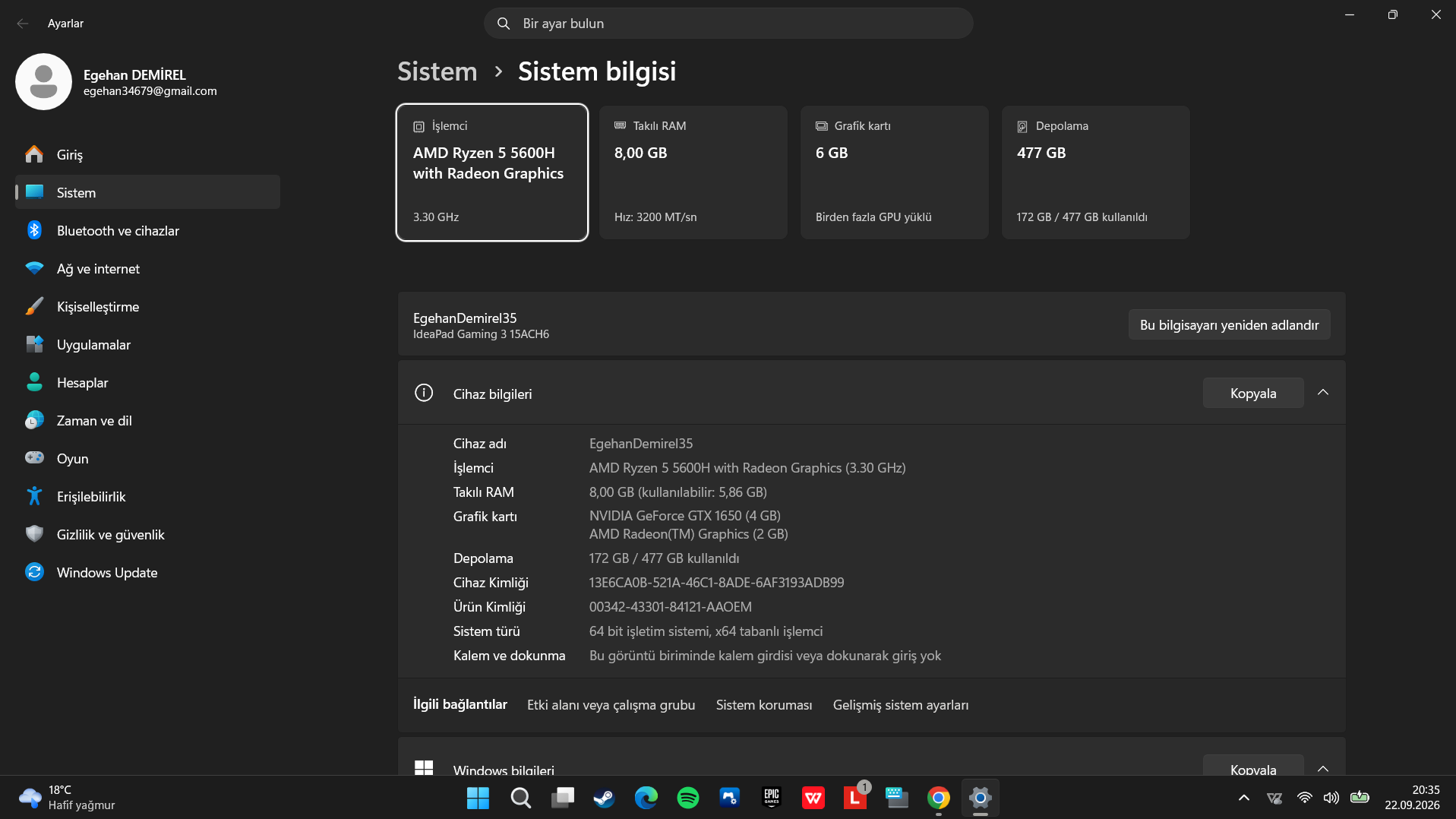This screenshot has height=819, width=1456.
Task: Open Gelişmiş sistem ayarları link
Action: 901,705
